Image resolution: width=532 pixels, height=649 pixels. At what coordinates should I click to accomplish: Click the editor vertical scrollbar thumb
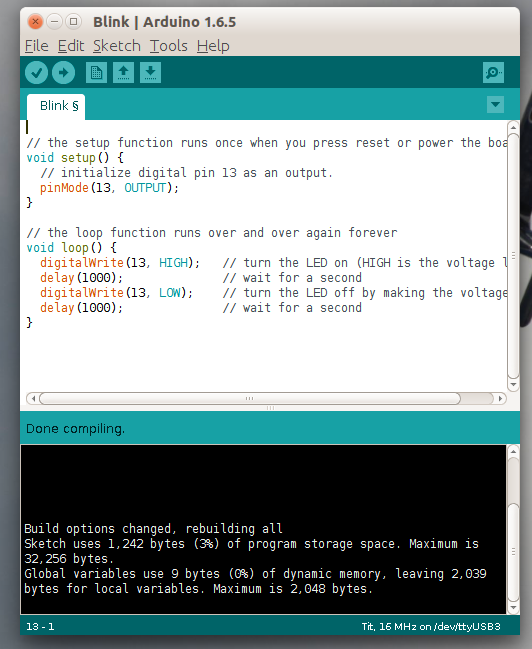click(x=513, y=256)
